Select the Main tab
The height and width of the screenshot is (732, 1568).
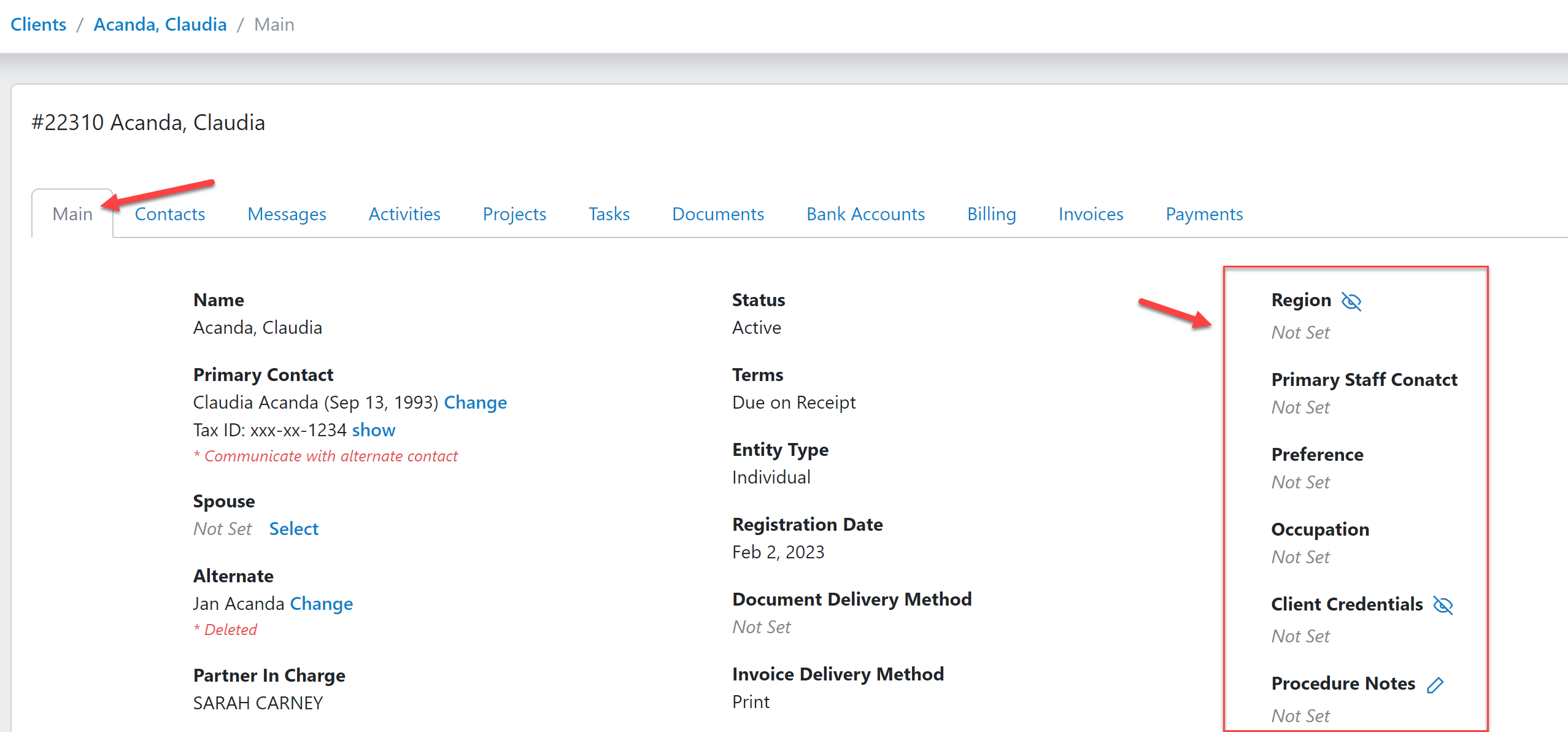[72, 214]
